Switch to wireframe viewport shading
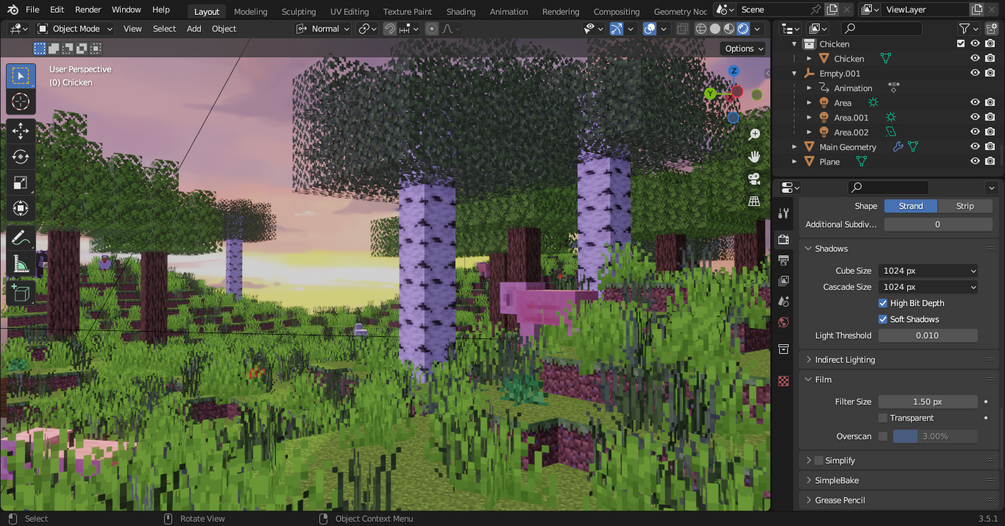 click(x=701, y=29)
